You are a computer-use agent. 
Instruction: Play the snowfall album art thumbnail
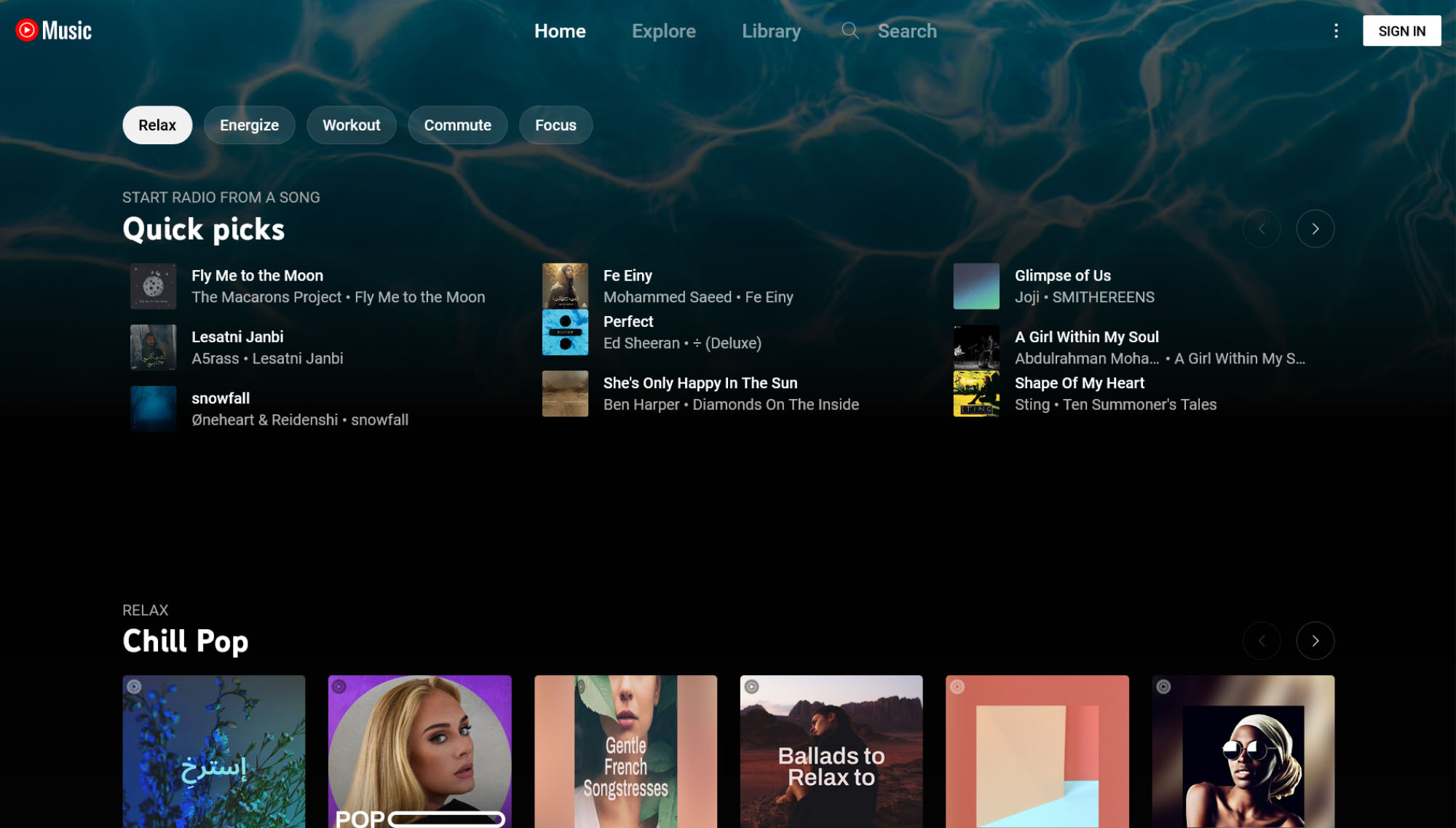[x=153, y=409]
